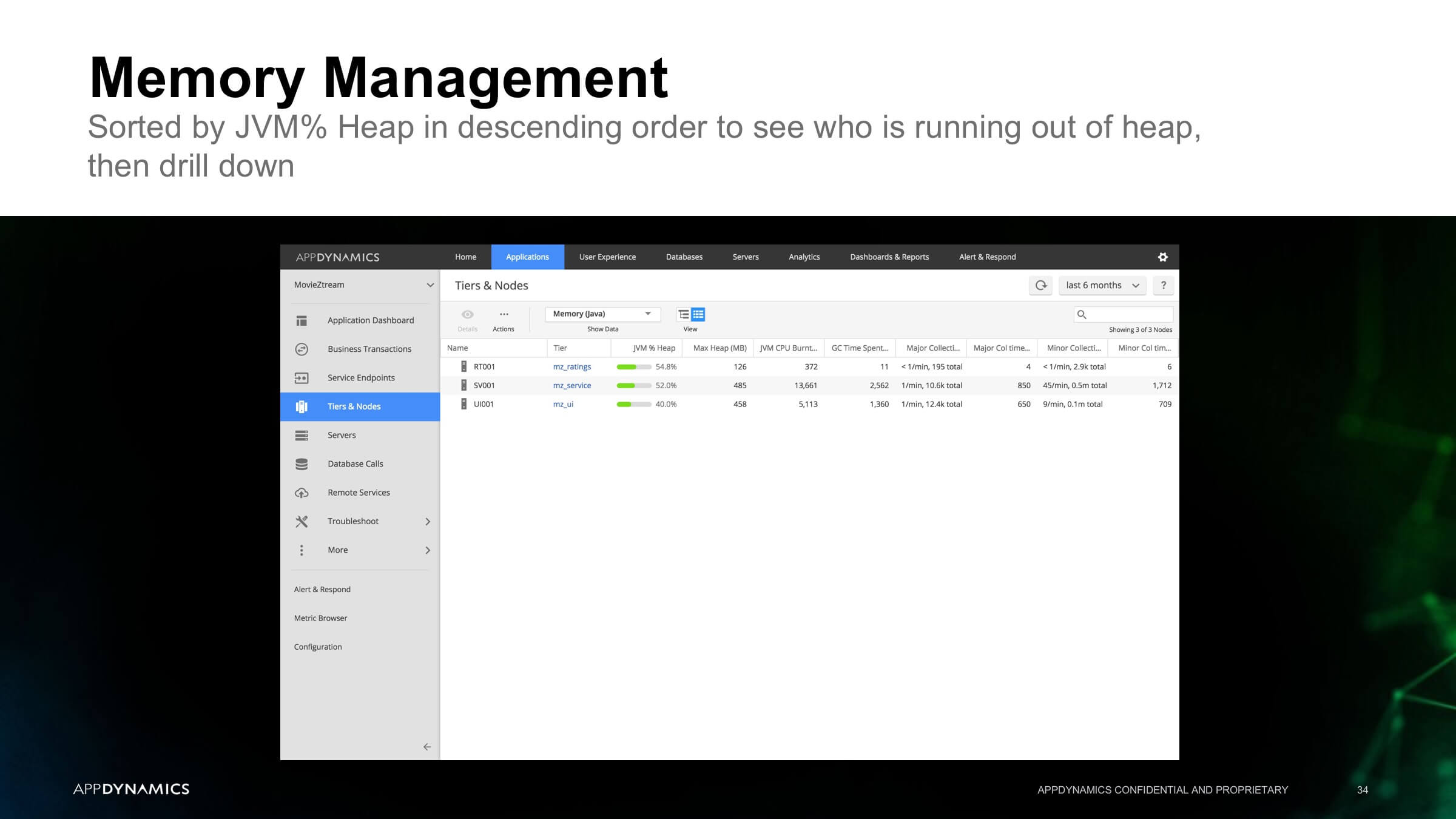Open Alert & Respond in top navigation
The height and width of the screenshot is (819, 1456).
[x=988, y=257]
